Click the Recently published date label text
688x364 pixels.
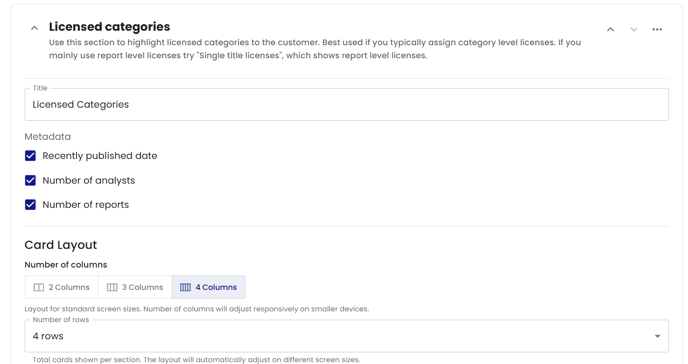pos(100,156)
